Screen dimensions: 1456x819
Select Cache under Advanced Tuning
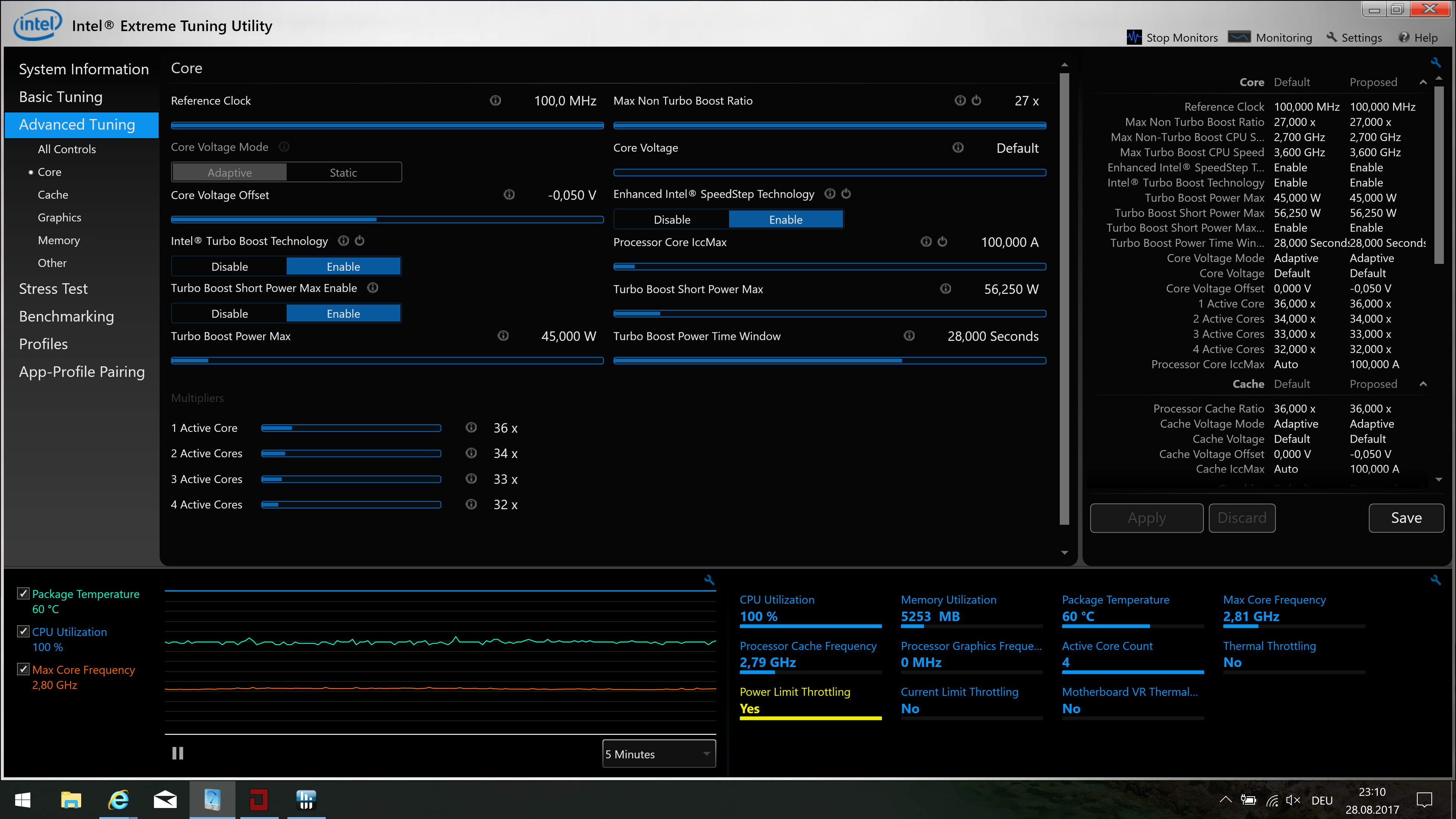53,195
